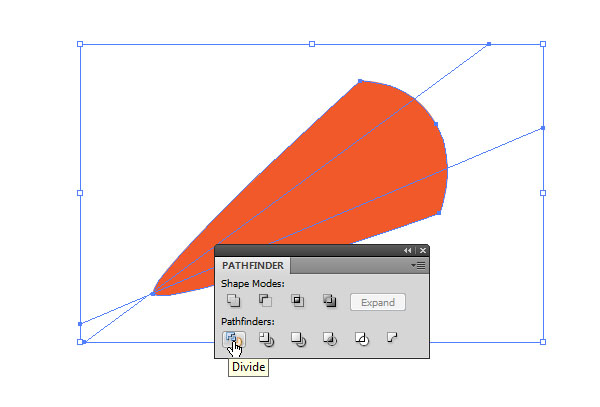Click the 'Pathfinders:' label
Screen dimensions: 600x407
[248, 321]
